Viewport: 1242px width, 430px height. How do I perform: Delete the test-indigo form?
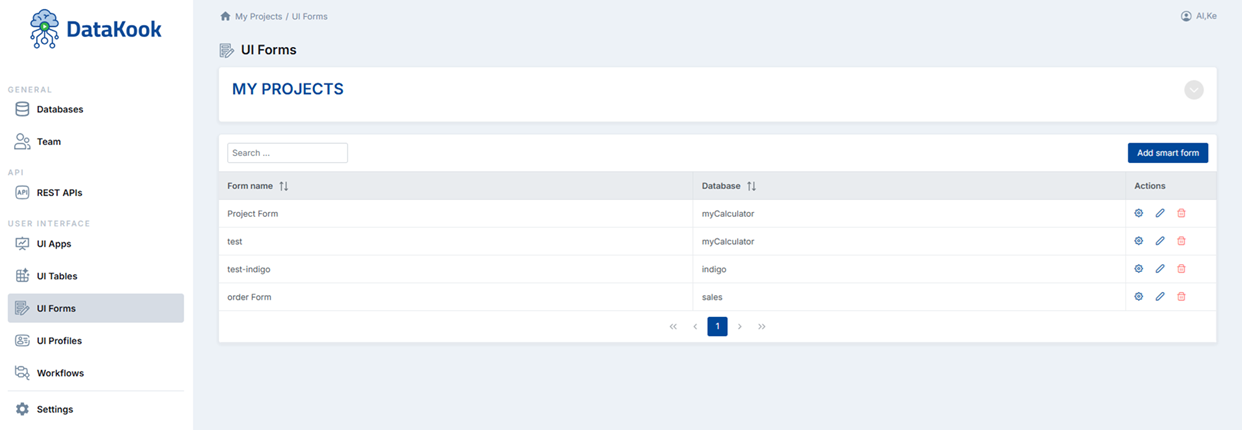[1181, 269]
